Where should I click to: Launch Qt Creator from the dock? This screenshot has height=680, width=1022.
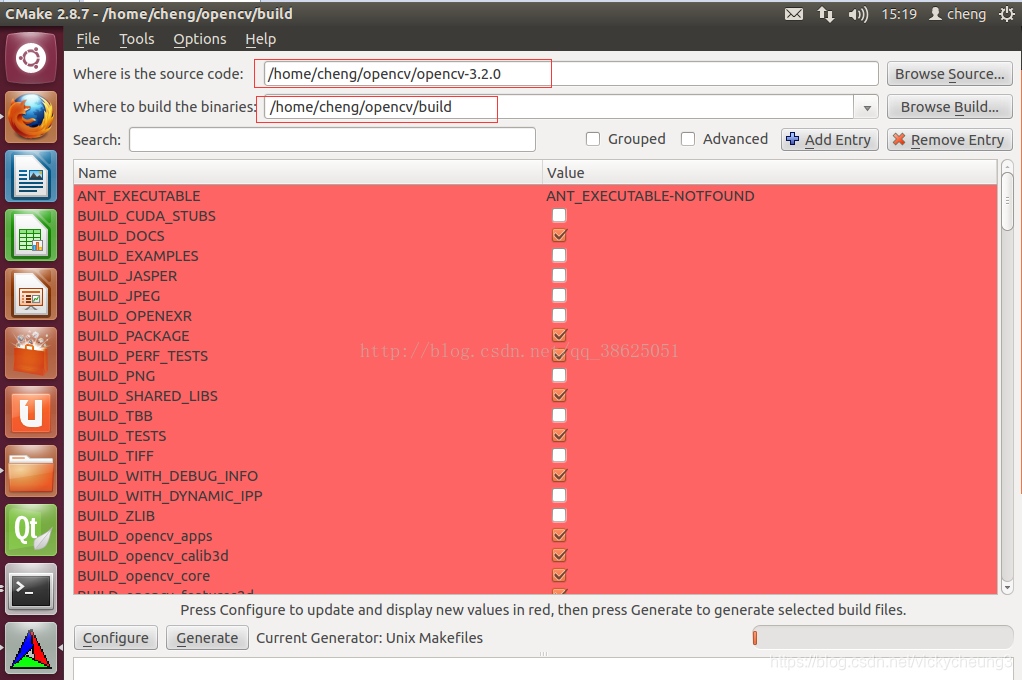[x=31, y=530]
